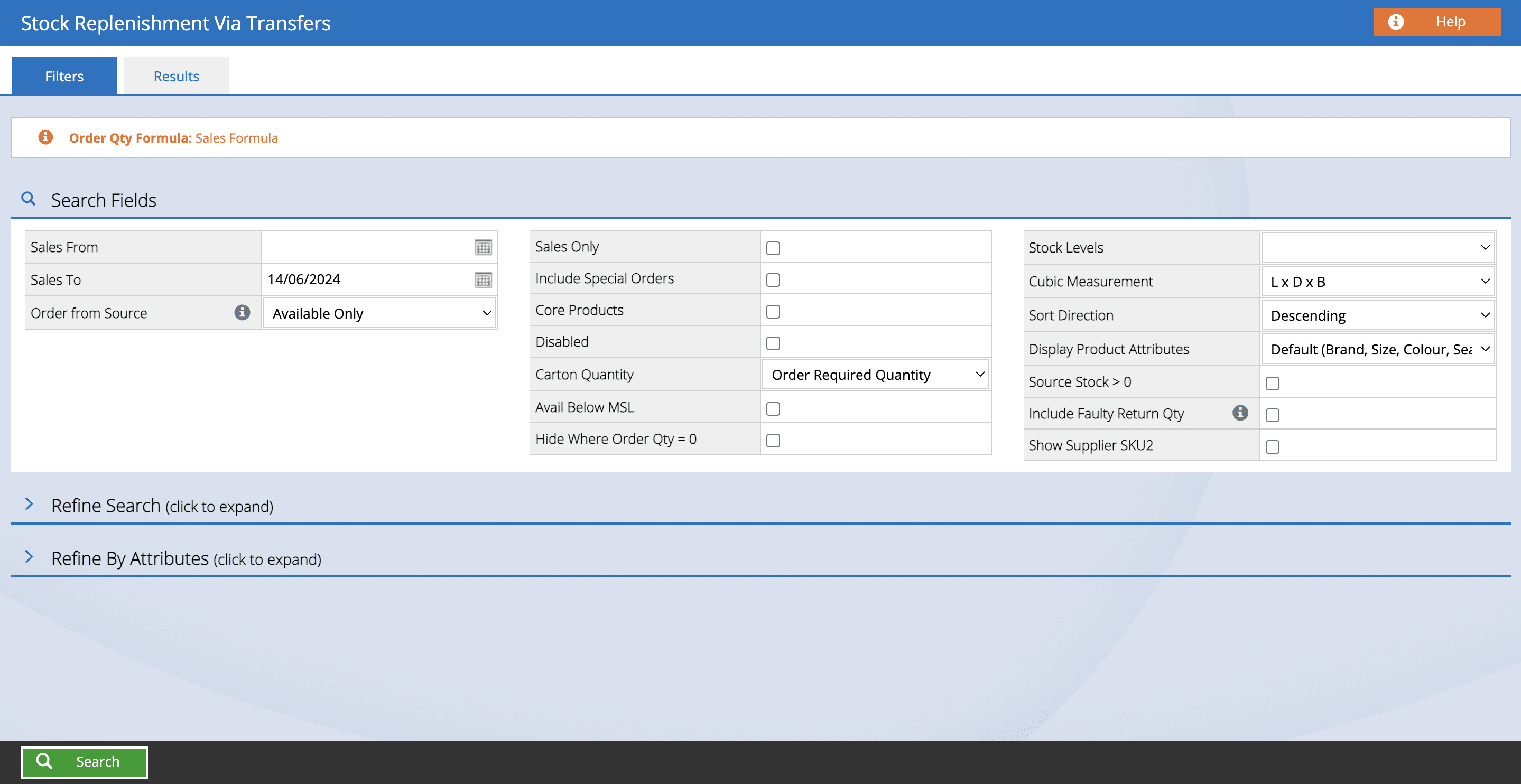Open the Sales To calendar picker icon
This screenshot has width=1521, height=784.
(x=483, y=280)
